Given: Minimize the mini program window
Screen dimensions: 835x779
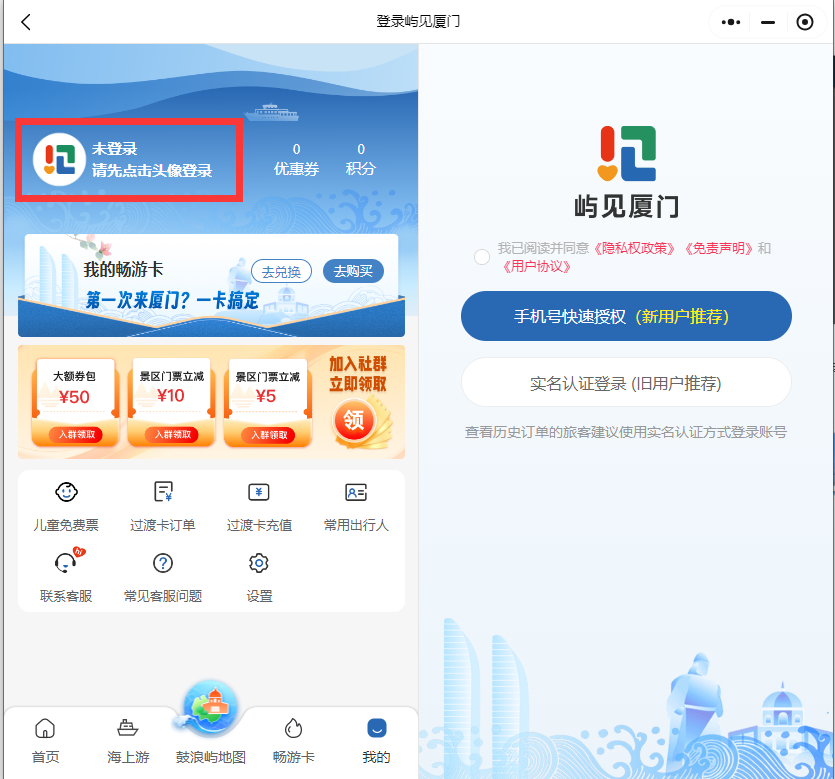Looking at the screenshot, I should click(x=768, y=22).
